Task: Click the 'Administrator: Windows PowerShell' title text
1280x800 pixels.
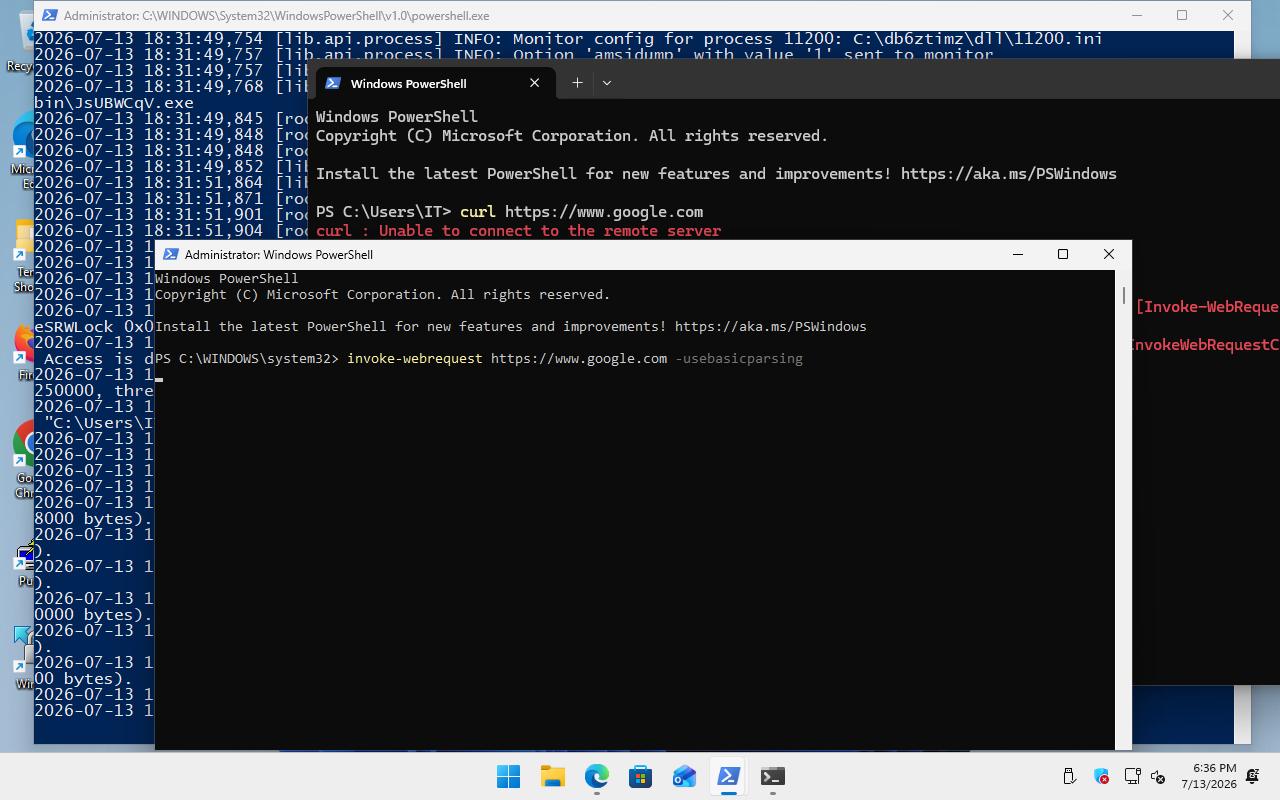Action: pyautogui.click(x=279, y=254)
